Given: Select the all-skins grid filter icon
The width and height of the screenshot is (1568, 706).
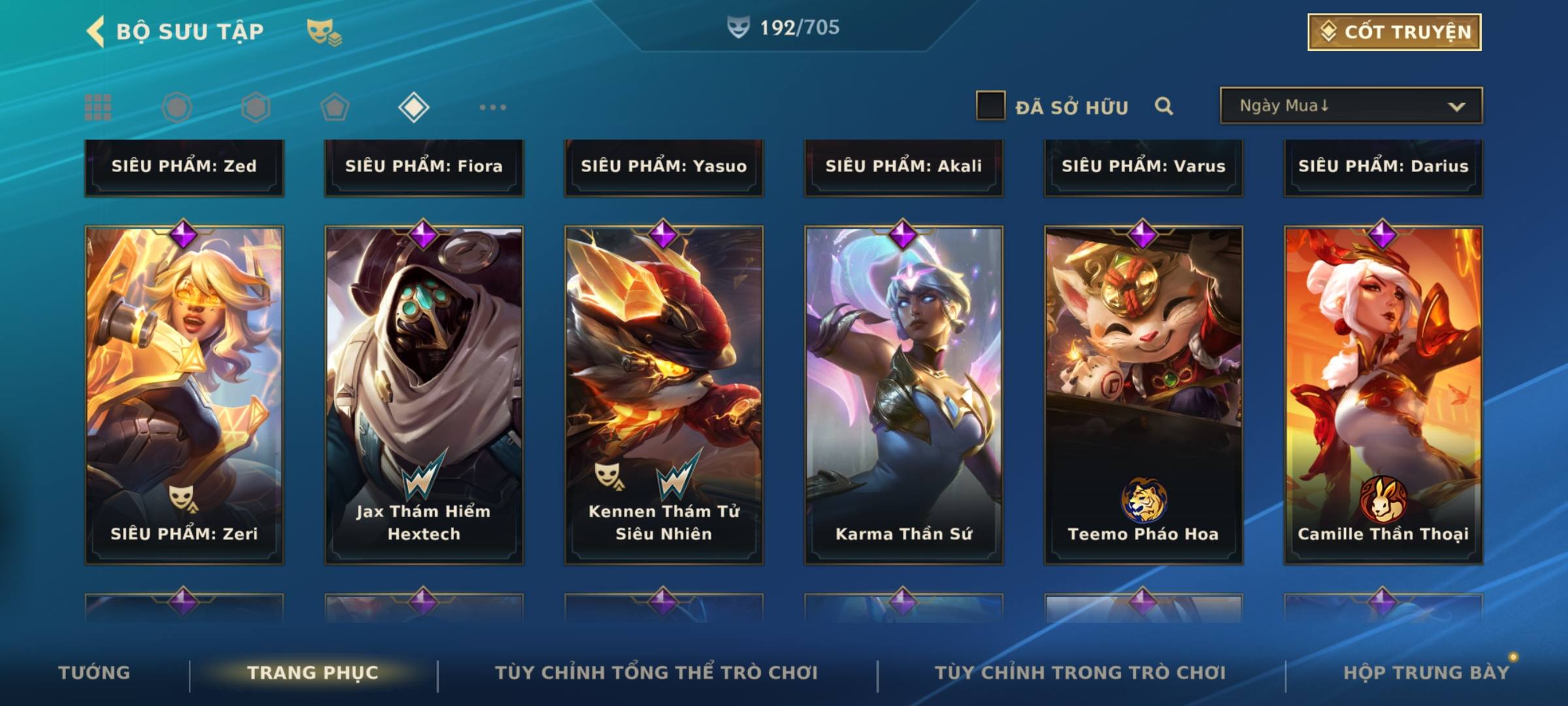Looking at the screenshot, I should [x=98, y=107].
